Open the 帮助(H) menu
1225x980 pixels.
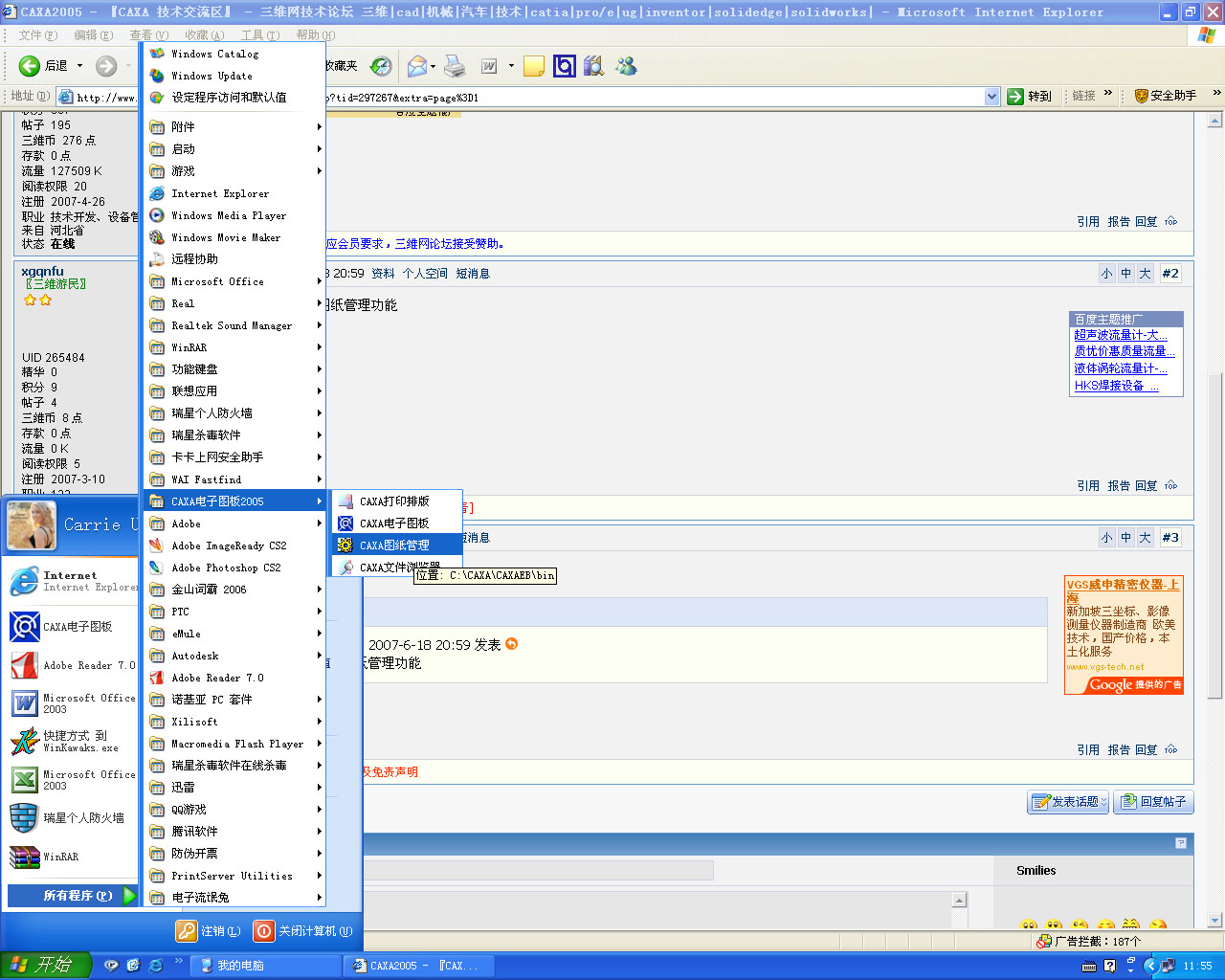coord(315,35)
